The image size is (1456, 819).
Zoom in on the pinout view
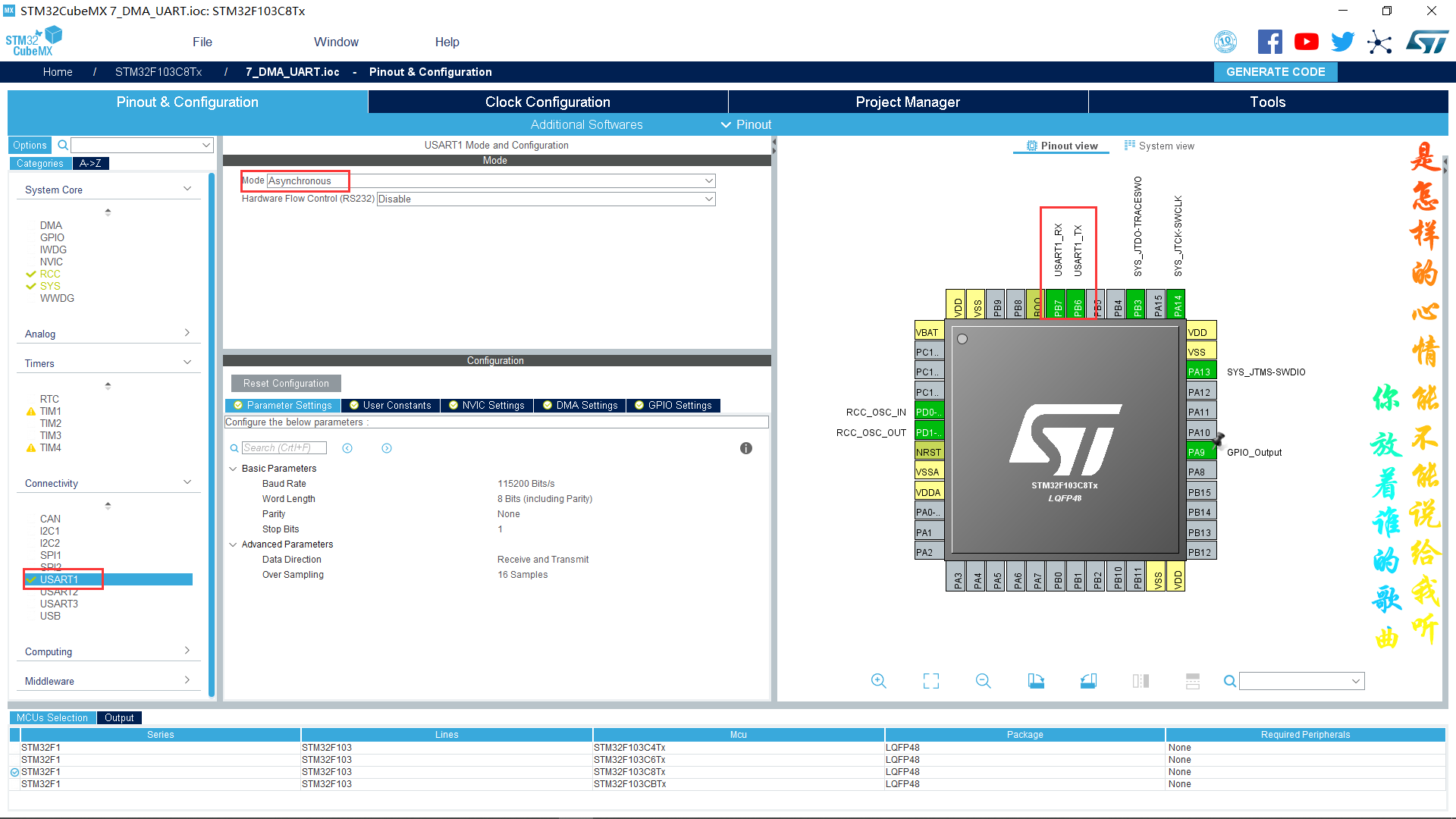[x=878, y=681]
